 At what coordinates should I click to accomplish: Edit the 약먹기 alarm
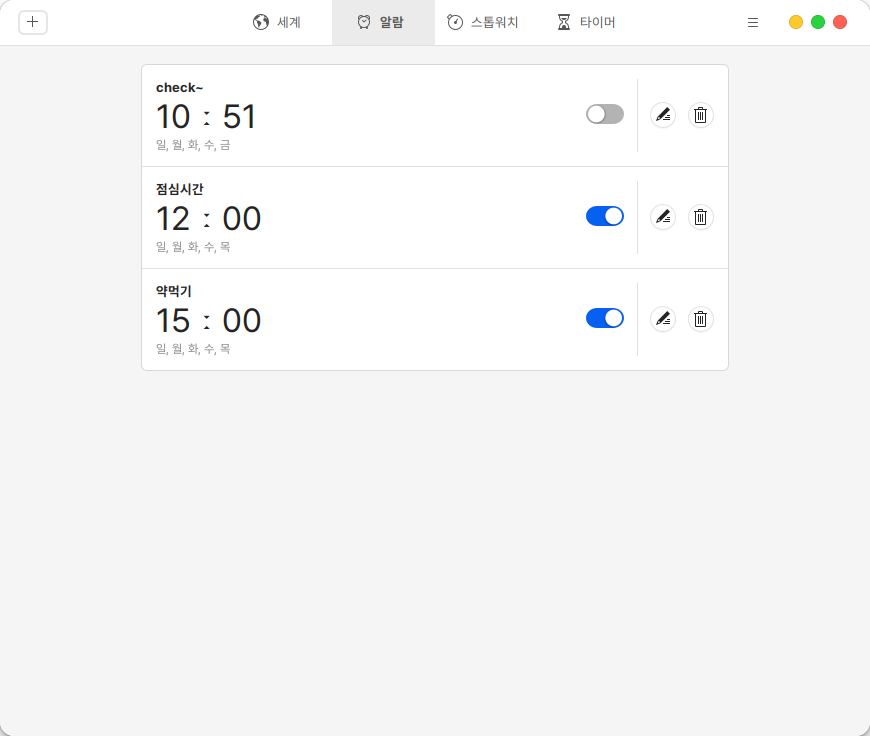(662, 319)
